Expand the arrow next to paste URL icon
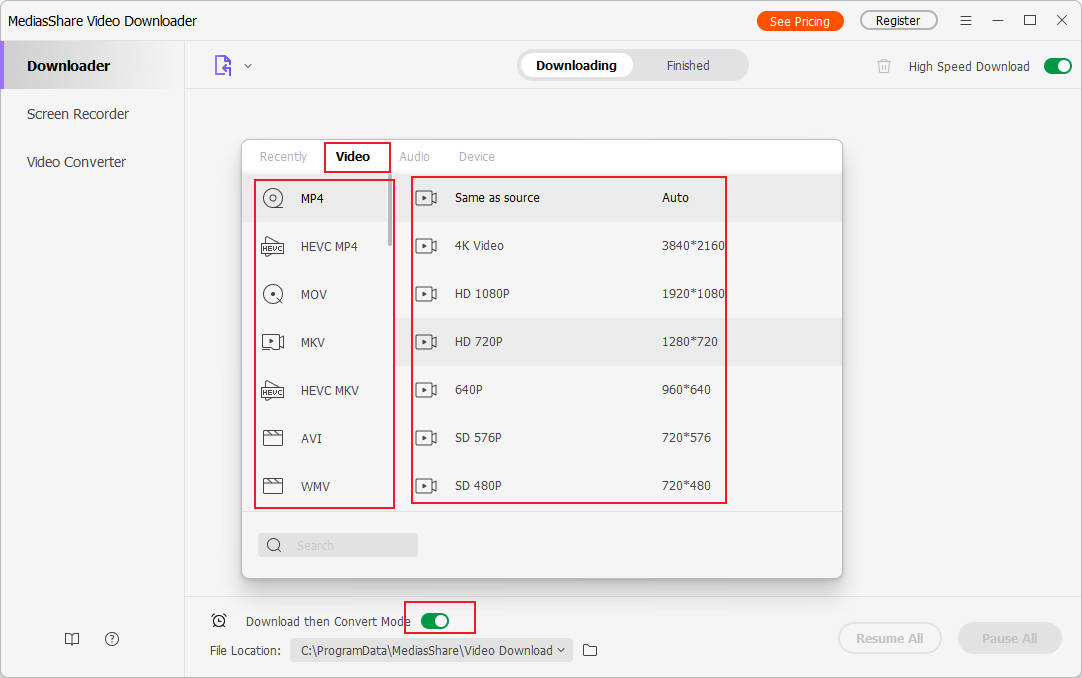Screen dimensions: 1082x678 tap(248, 66)
